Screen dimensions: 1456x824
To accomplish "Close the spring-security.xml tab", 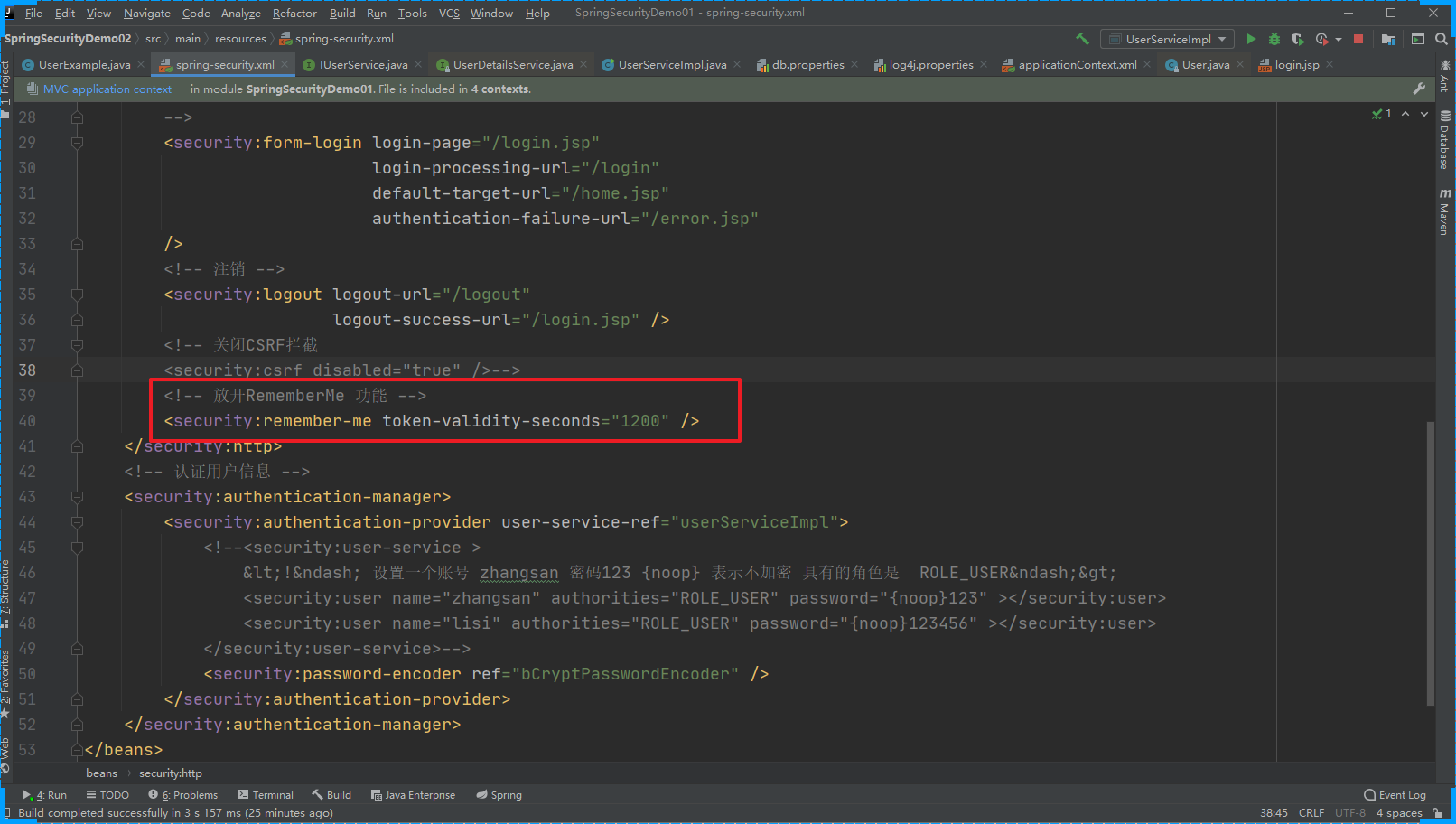I will coord(285,64).
